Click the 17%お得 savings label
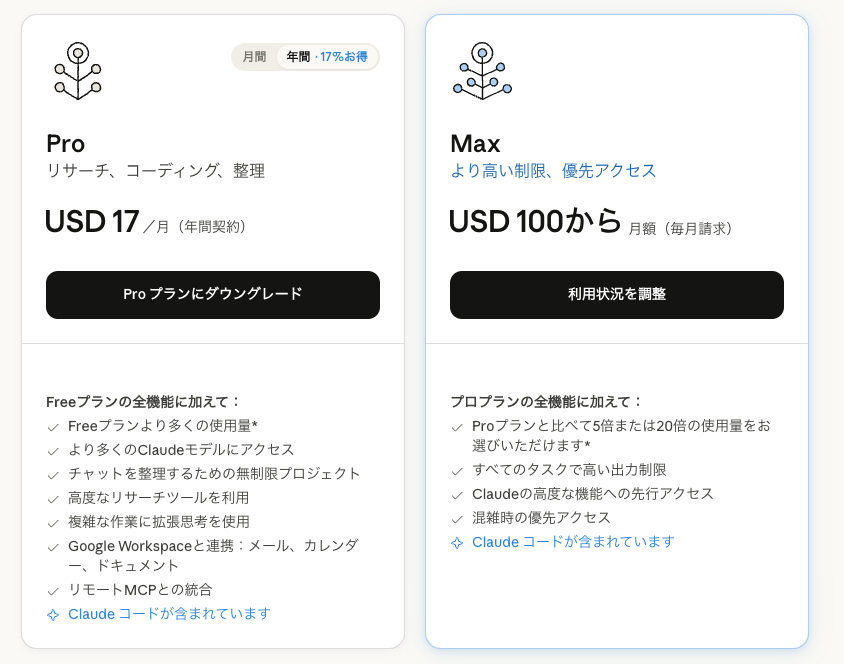The width and height of the screenshot is (844, 664). [x=343, y=56]
